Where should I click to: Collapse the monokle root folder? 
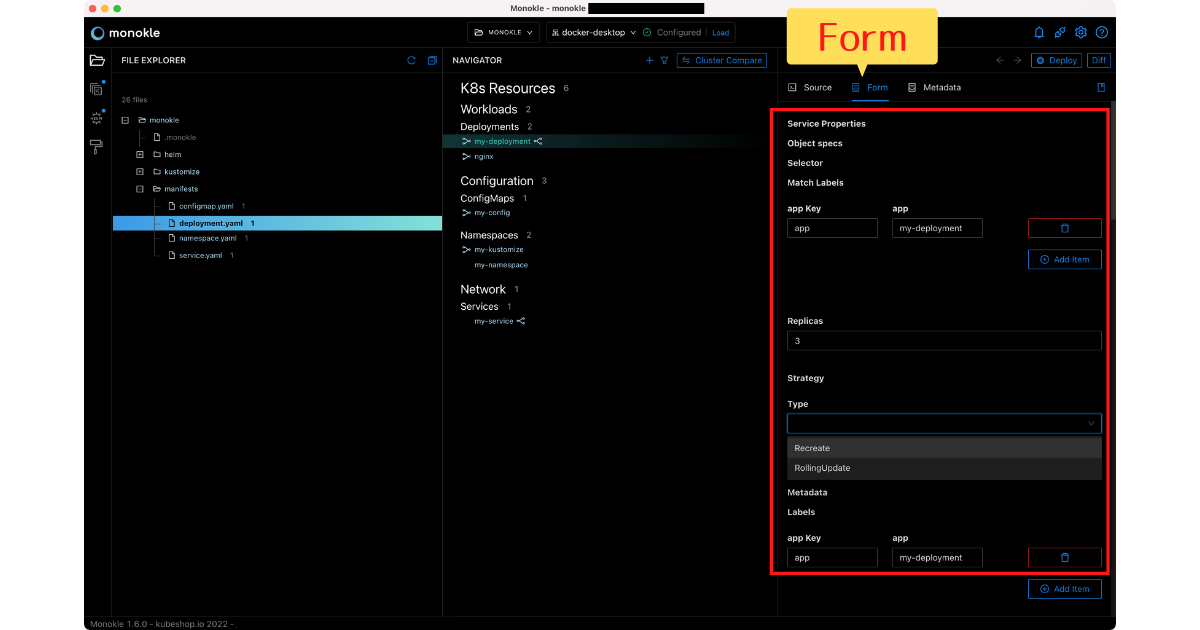(x=125, y=120)
